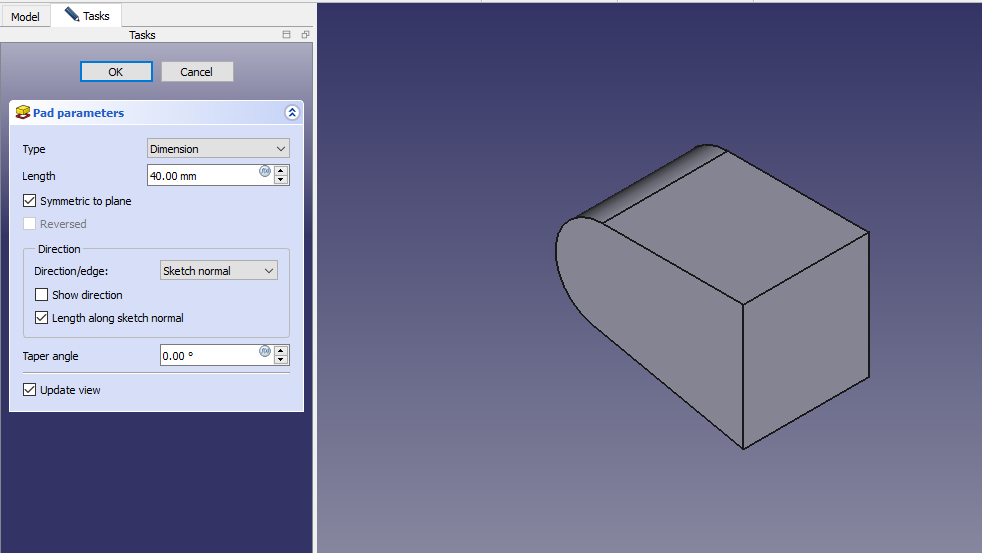Increase Taper angle with up arrow
The width and height of the screenshot is (982, 553).
(281, 351)
